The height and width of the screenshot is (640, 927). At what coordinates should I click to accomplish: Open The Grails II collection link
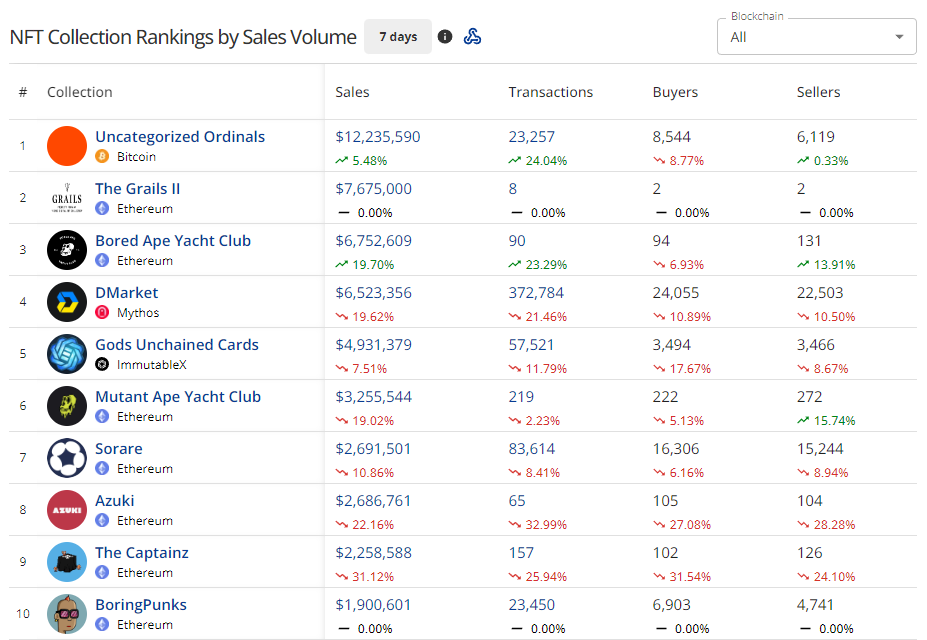click(138, 189)
